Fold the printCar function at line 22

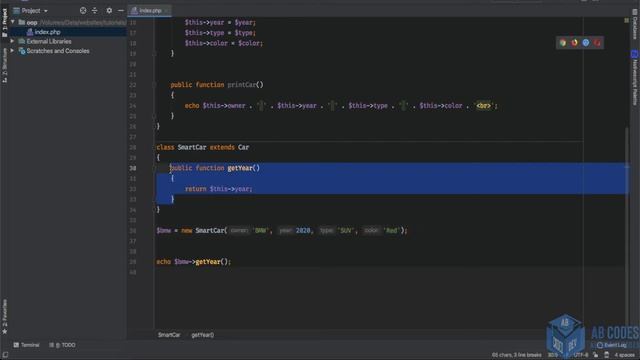154,85
